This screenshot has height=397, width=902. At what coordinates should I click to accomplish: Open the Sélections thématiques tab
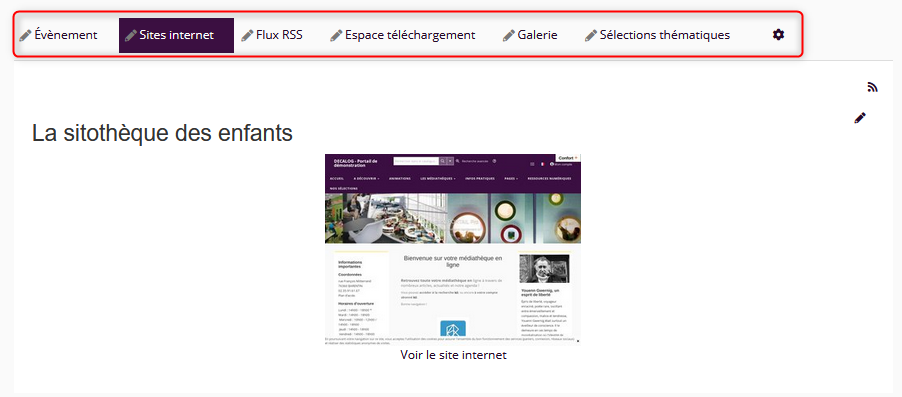click(x=665, y=35)
